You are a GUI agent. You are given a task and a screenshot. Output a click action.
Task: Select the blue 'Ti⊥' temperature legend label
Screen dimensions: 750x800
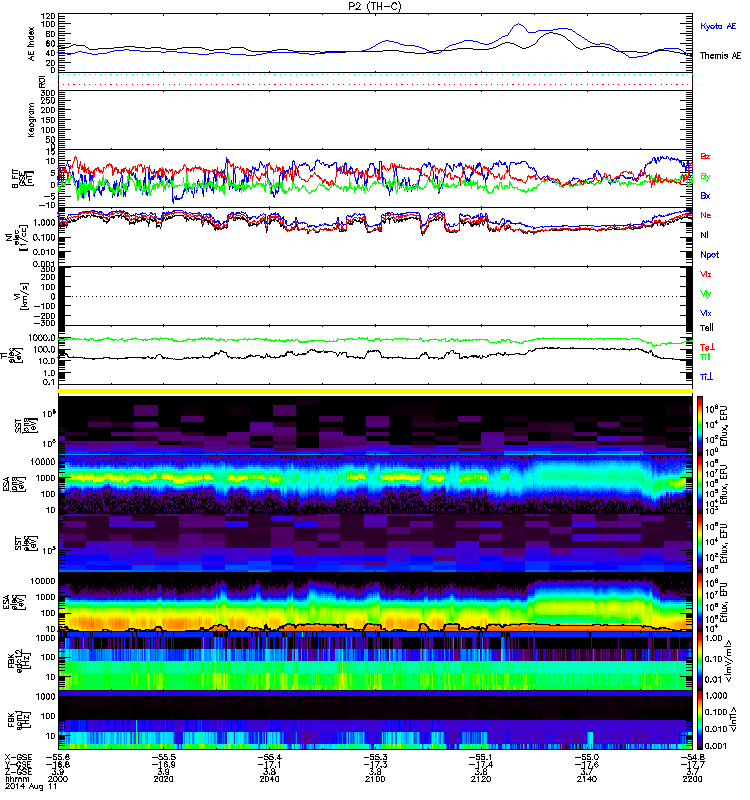(706, 377)
